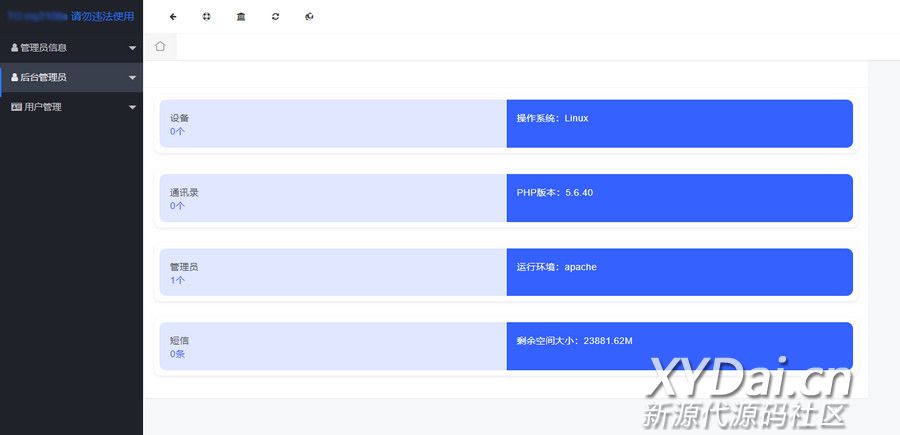Click the PHP版本 info panel
900x435 pixels.
[x=679, y=198]
